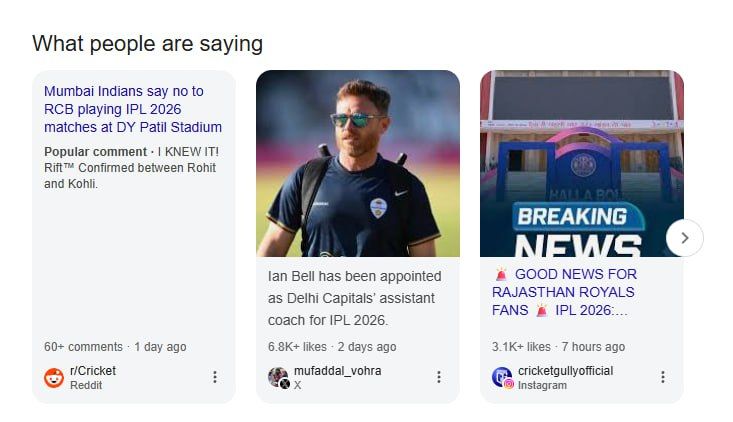Click the mufaddal_vohra profile avatar

277,377
